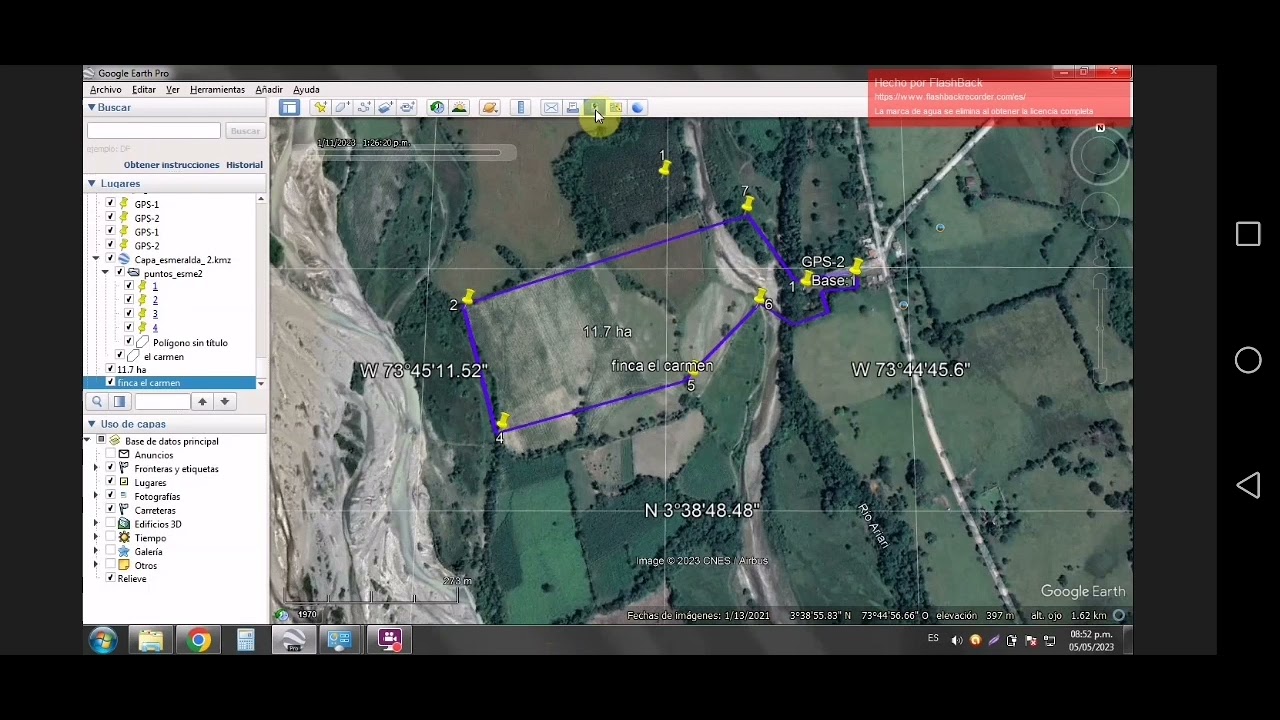Open Google Chrome from the taskbar
Viewport: 1280px width, 720px height.
[x=198, y=640]
